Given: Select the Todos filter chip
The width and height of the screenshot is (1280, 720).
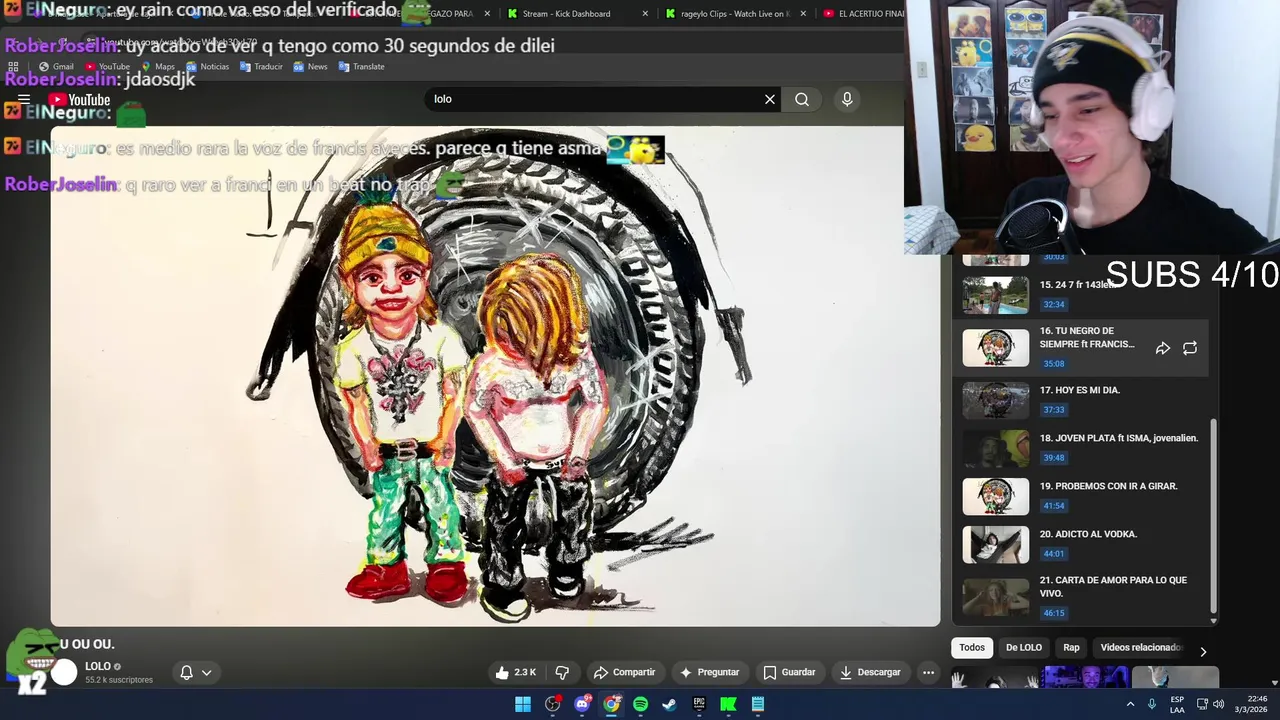Looking at the screenshot, I should click(972, 648).
